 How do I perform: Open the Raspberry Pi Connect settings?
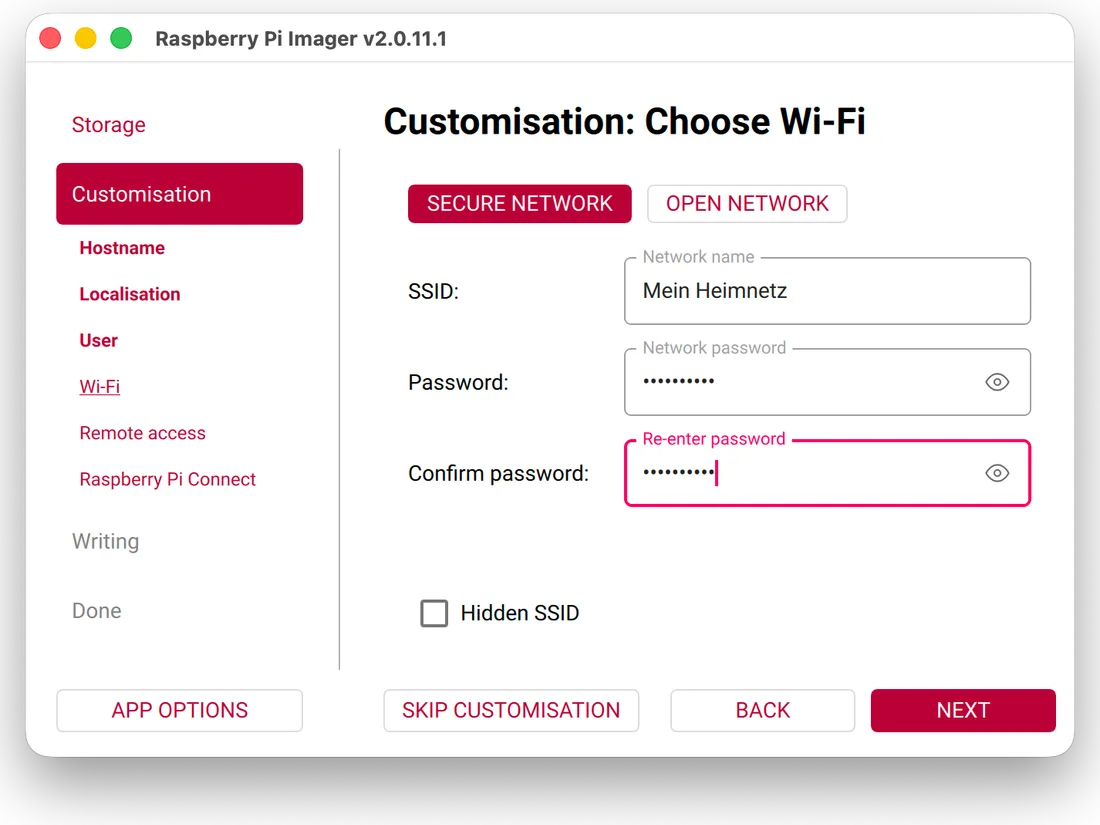(x=168, y=479)
